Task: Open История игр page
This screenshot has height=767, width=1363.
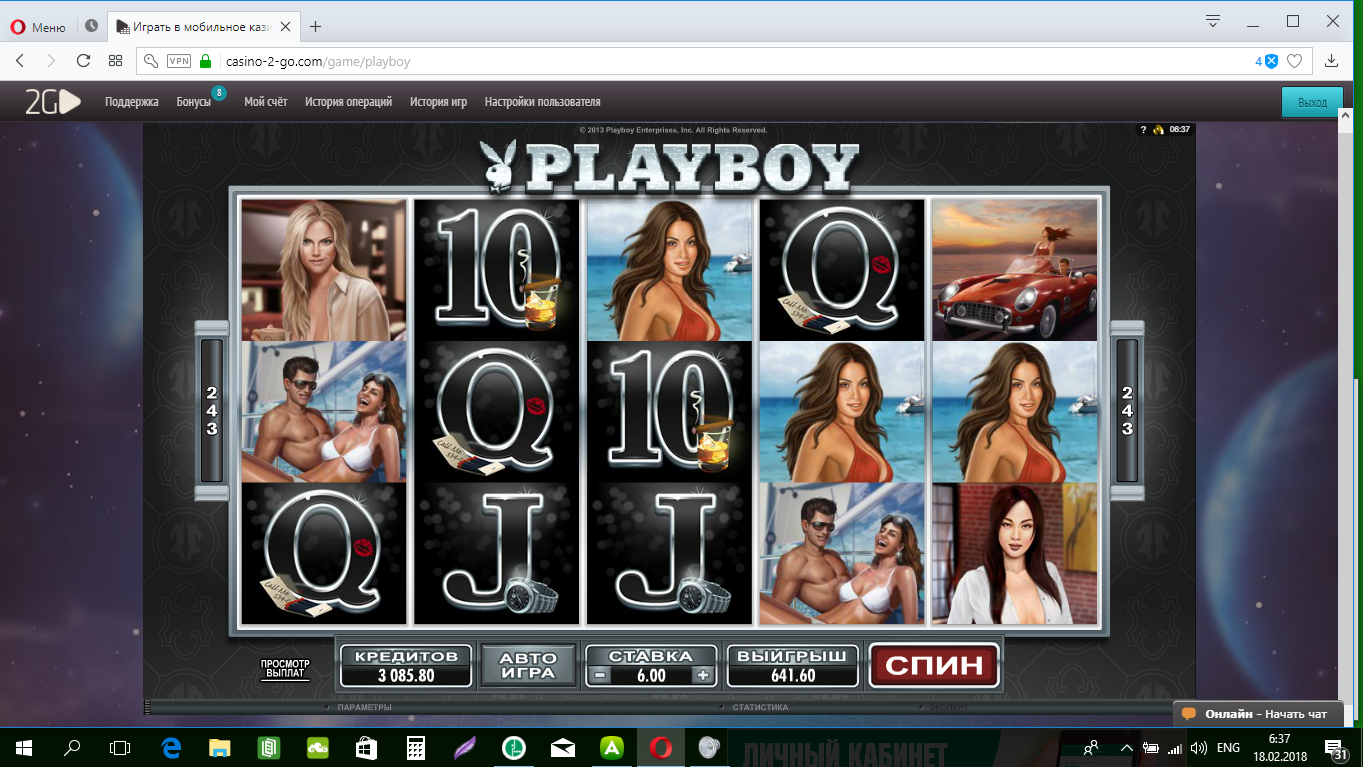Action: [438, 102]
